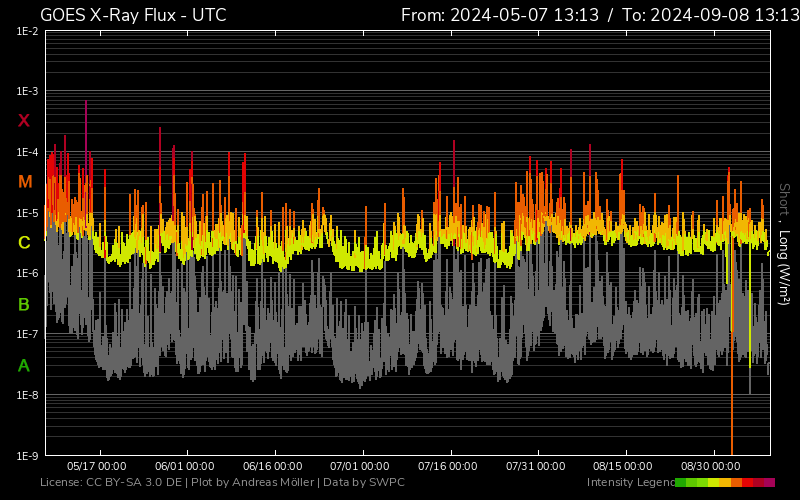Image resolution: width=800 pixels, height=500 pixels.
Task: Click the license and credits text
Action: click(222, 483)
